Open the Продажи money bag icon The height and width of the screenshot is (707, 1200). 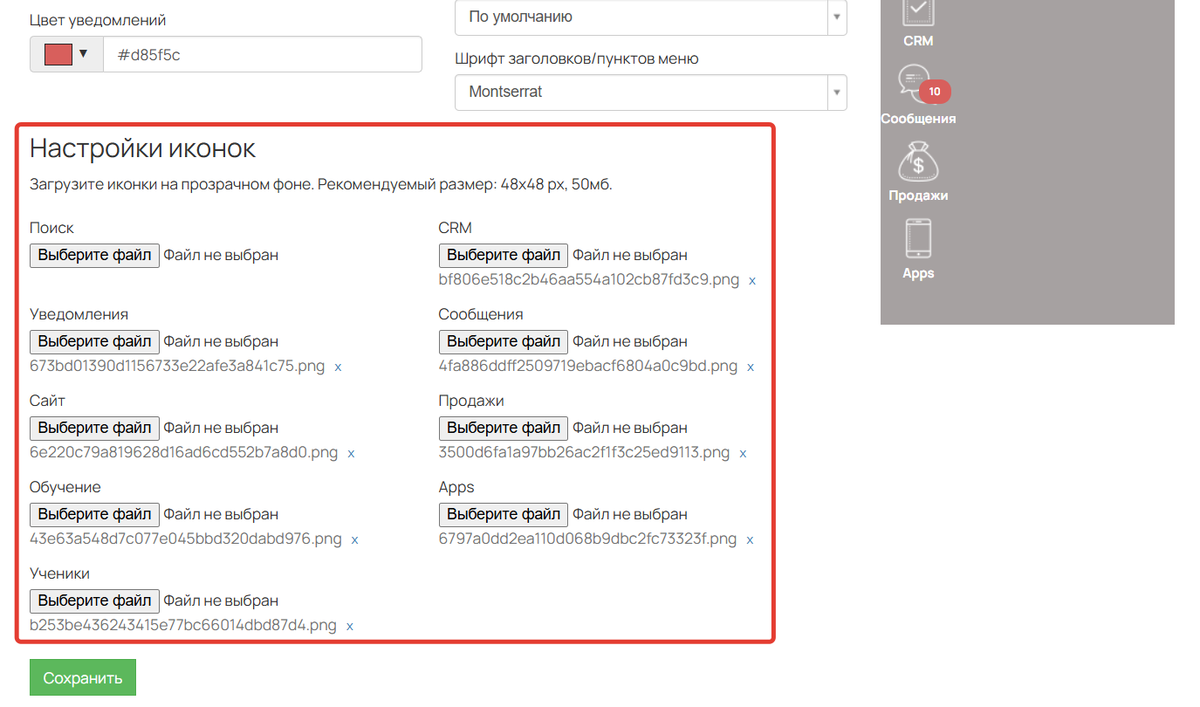918,161
